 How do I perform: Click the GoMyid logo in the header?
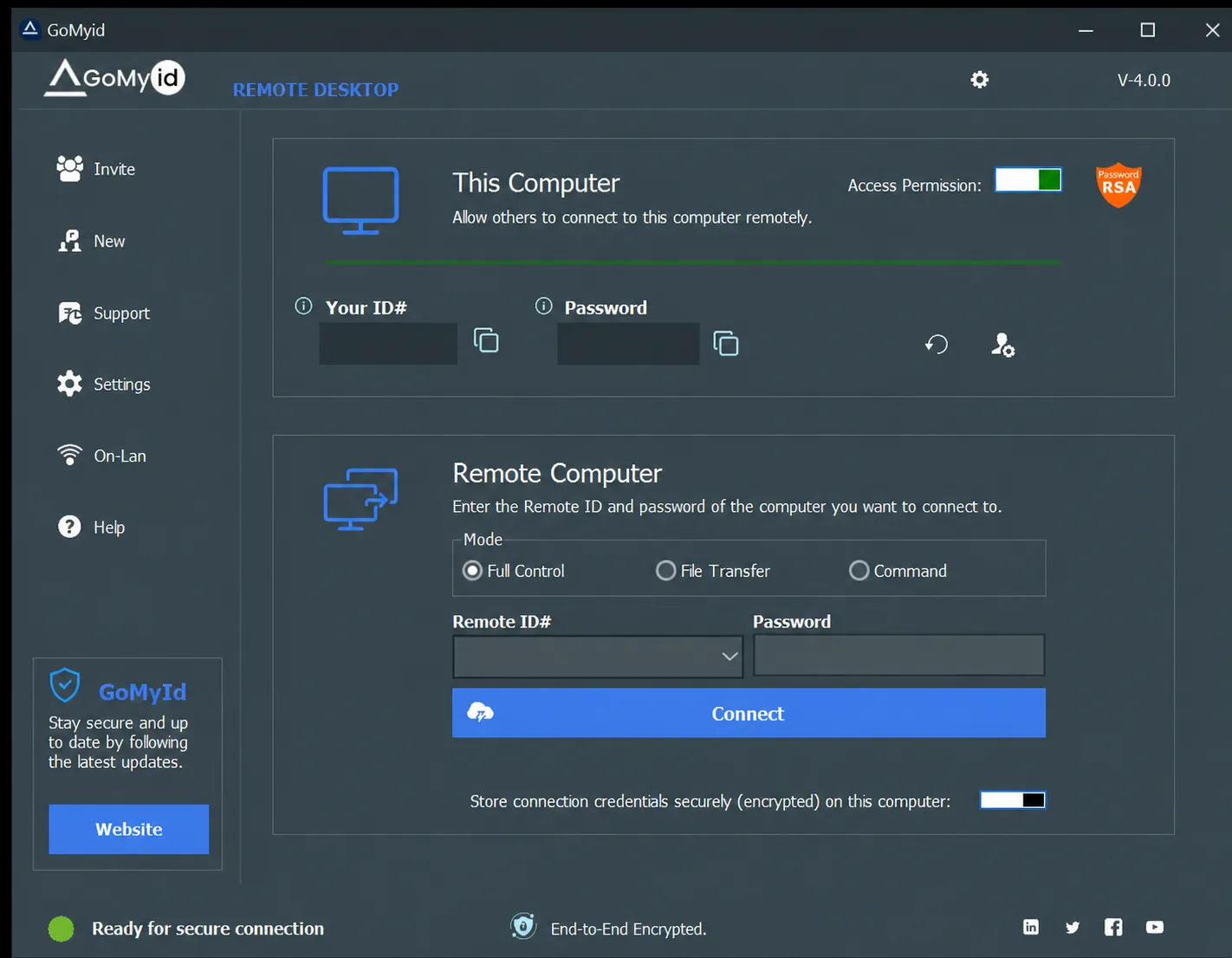click(x=114, y=77)
